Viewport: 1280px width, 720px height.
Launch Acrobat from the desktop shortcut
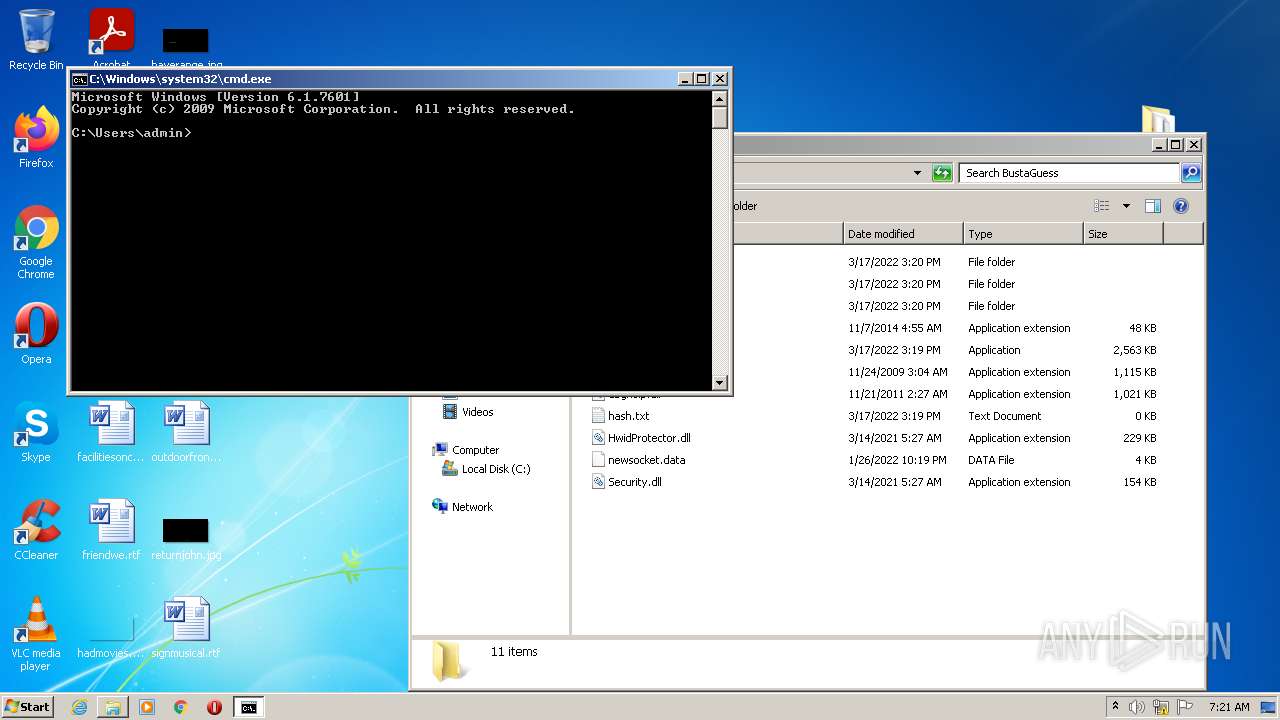[111, 38]
